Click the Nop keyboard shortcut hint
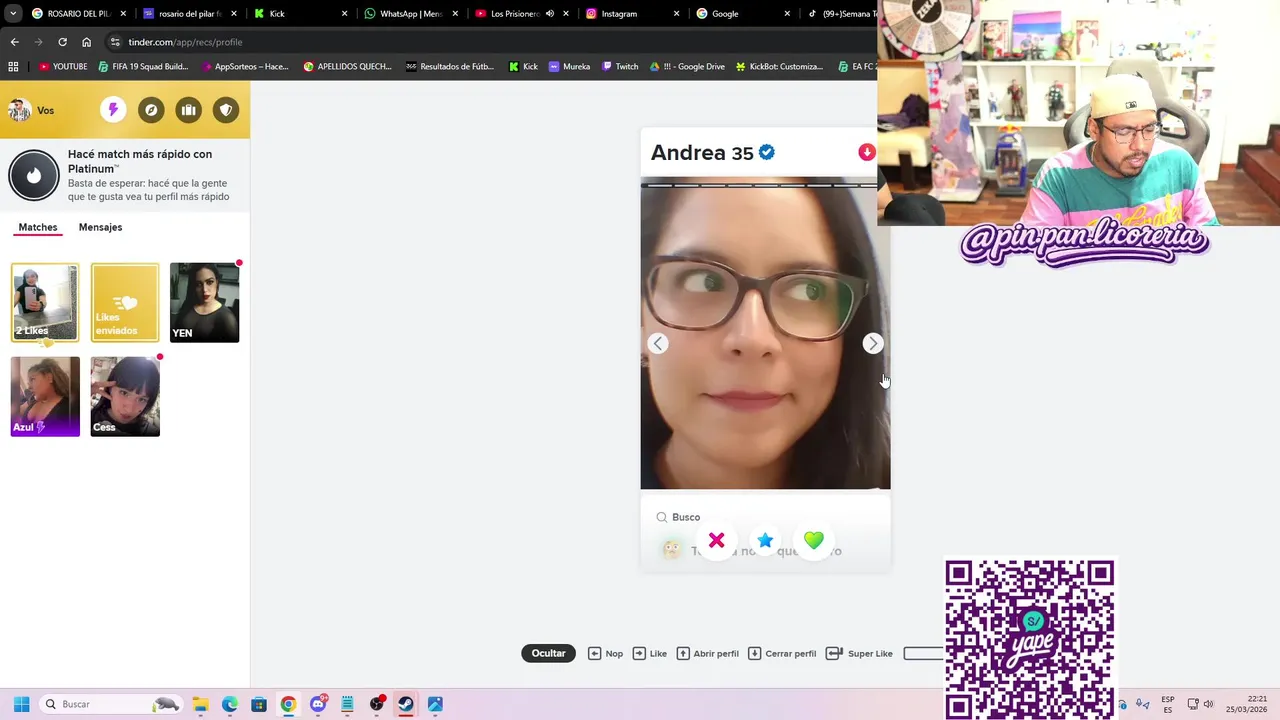This screenshot has width=1280, height=720. [x=605, y=653]
